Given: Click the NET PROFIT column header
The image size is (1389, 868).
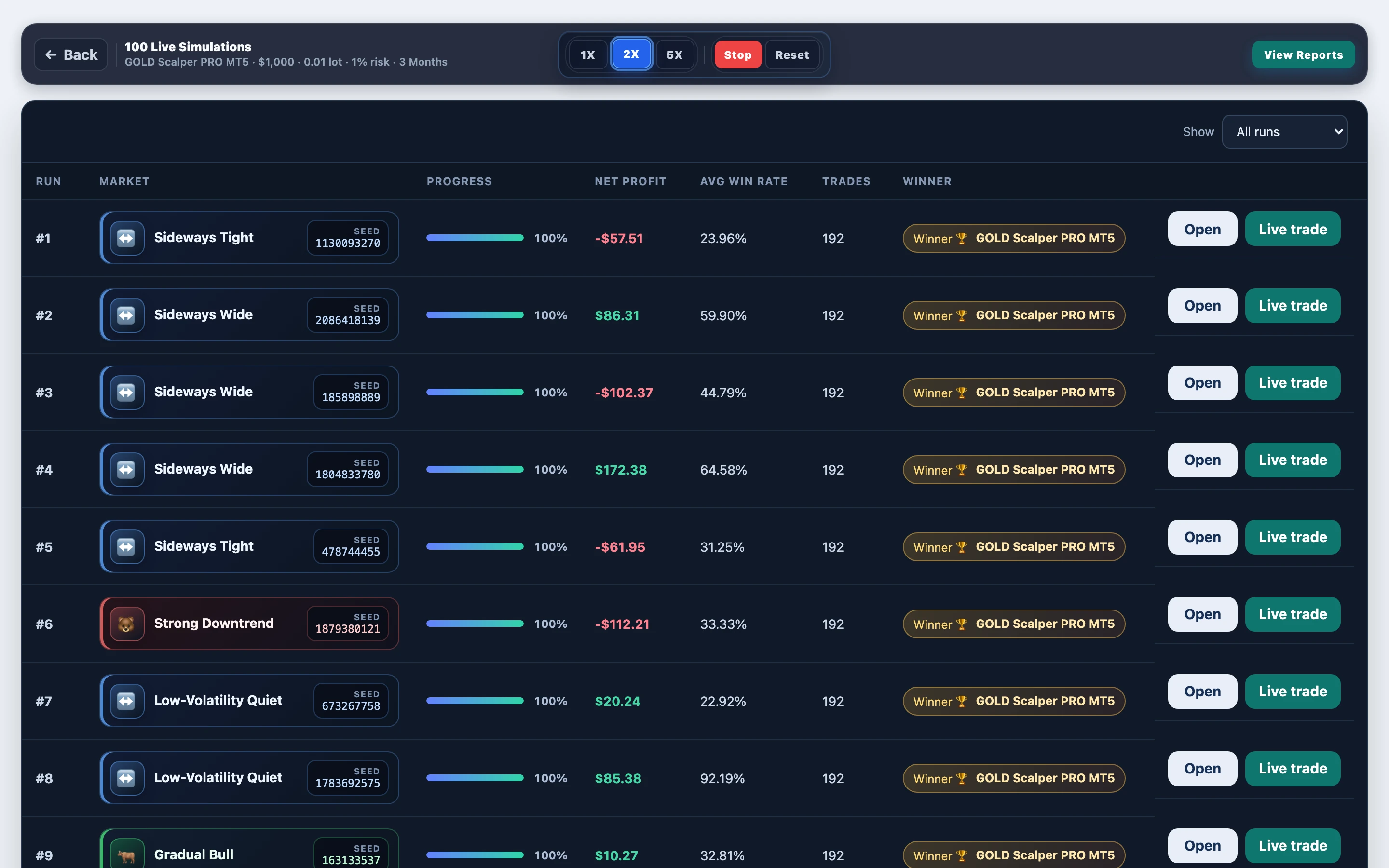Looking at the screenshot, I should coord(630,181).
